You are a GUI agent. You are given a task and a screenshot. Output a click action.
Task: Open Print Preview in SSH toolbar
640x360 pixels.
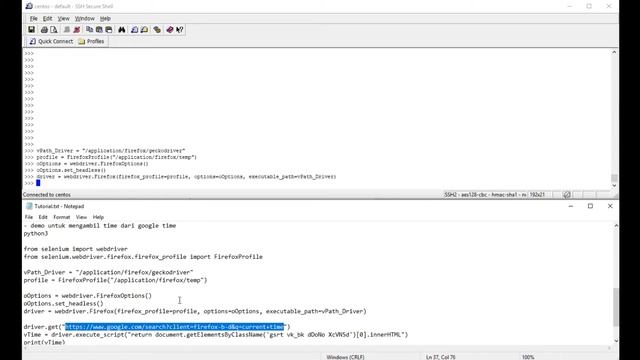pyautogui.click(x=53, y=30)
